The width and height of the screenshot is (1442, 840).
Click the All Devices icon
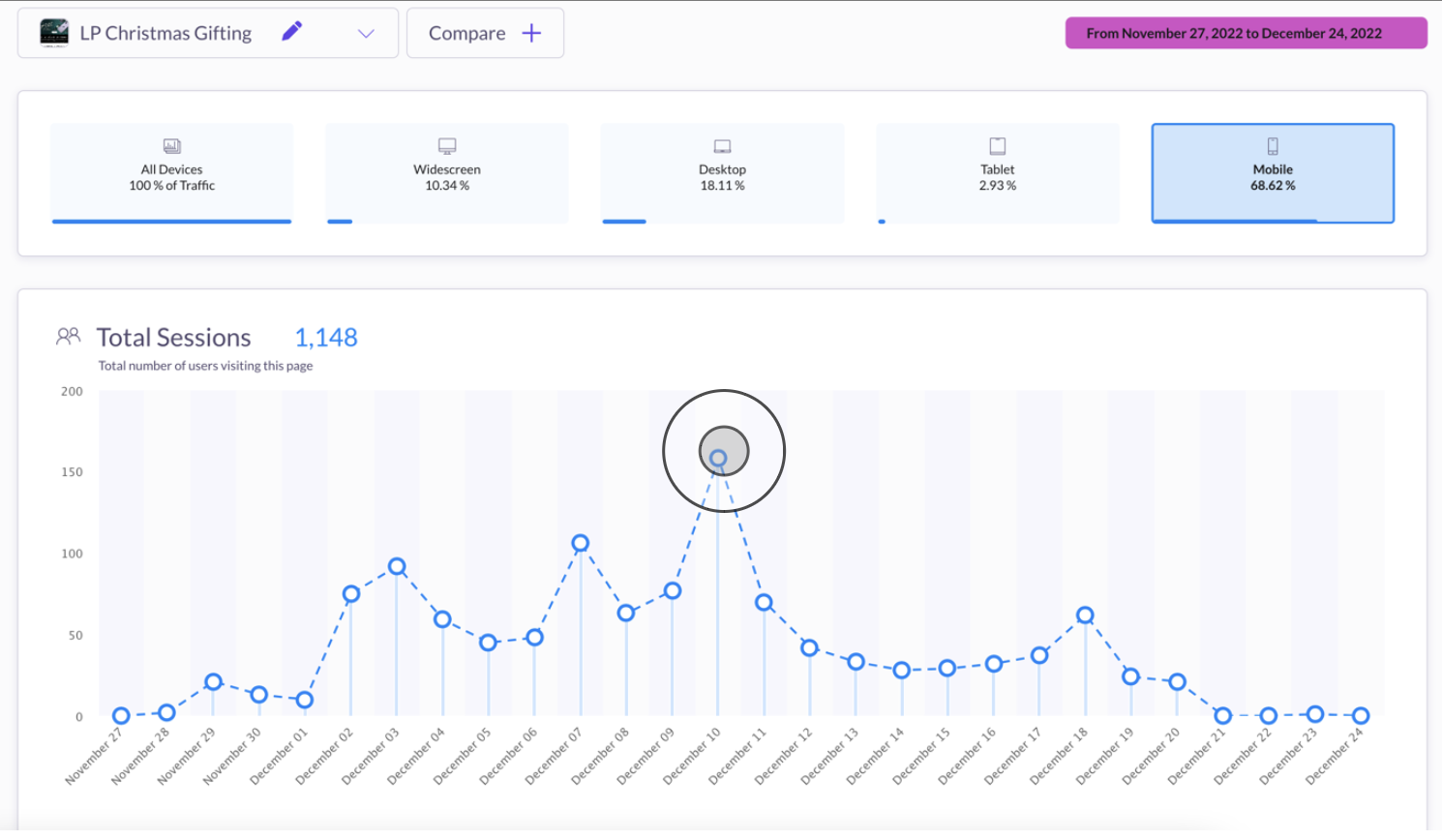[172, 146]
